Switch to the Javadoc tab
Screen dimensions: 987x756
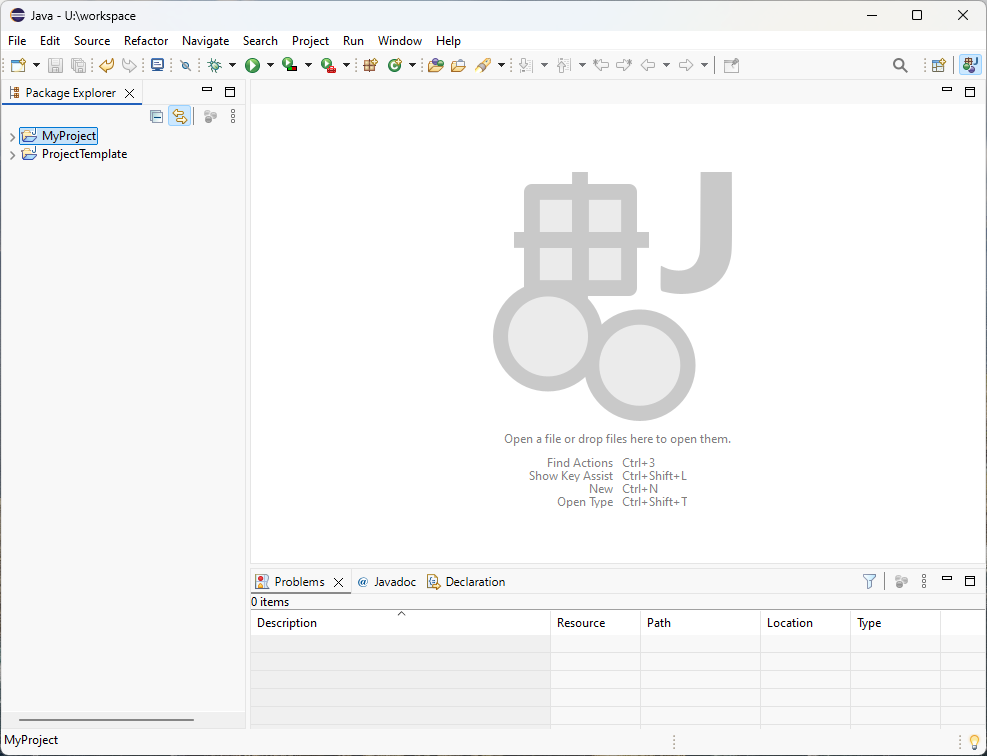(394, 581)
